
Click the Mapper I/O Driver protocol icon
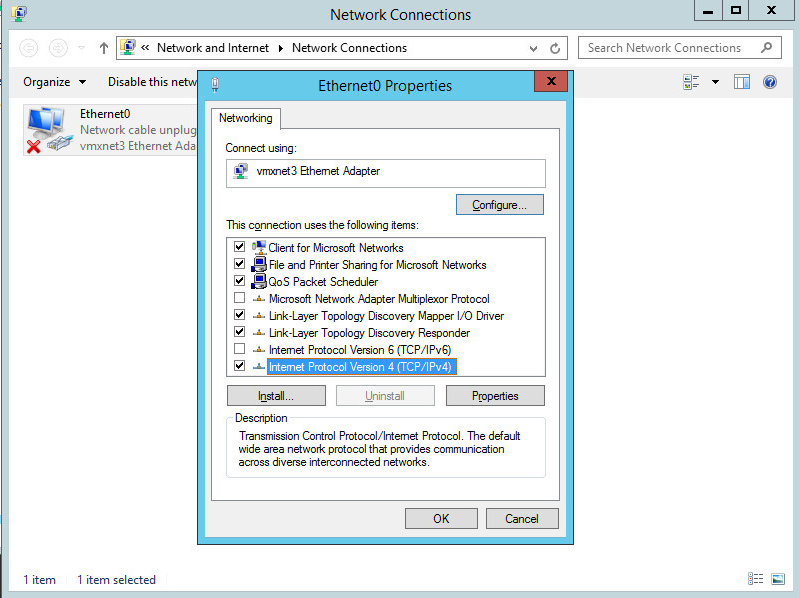[x=259, y=315]
